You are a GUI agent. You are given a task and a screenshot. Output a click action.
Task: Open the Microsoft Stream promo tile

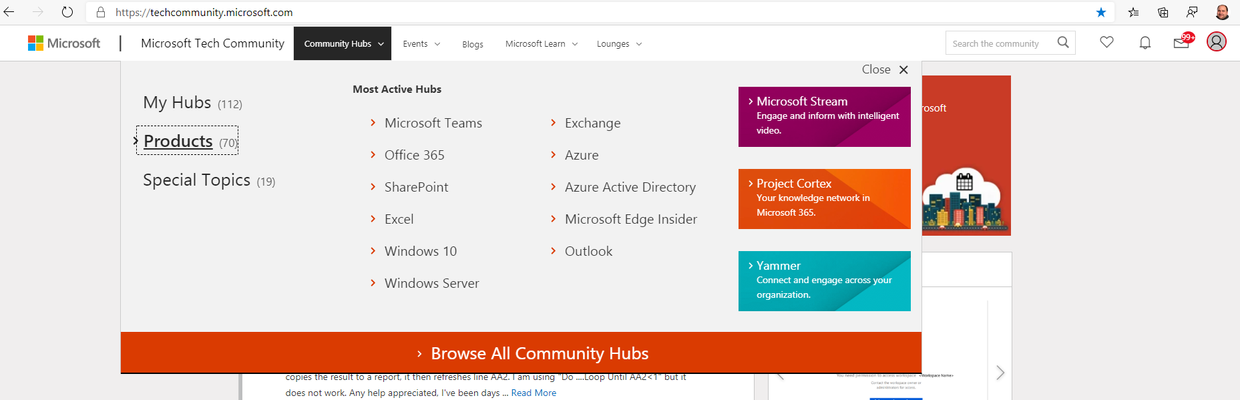tap(825, 117)
